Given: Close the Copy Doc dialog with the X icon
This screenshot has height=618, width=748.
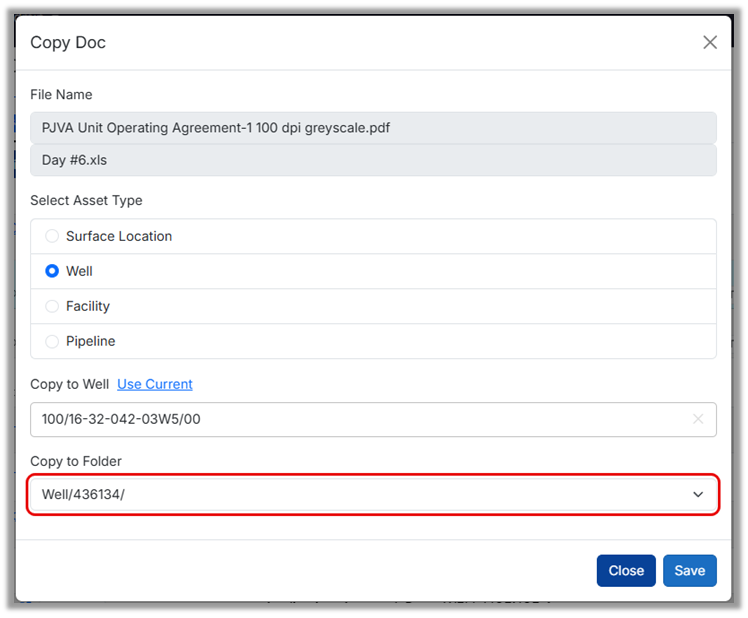Looking at the screenshot, I should [x=710, y=42].
